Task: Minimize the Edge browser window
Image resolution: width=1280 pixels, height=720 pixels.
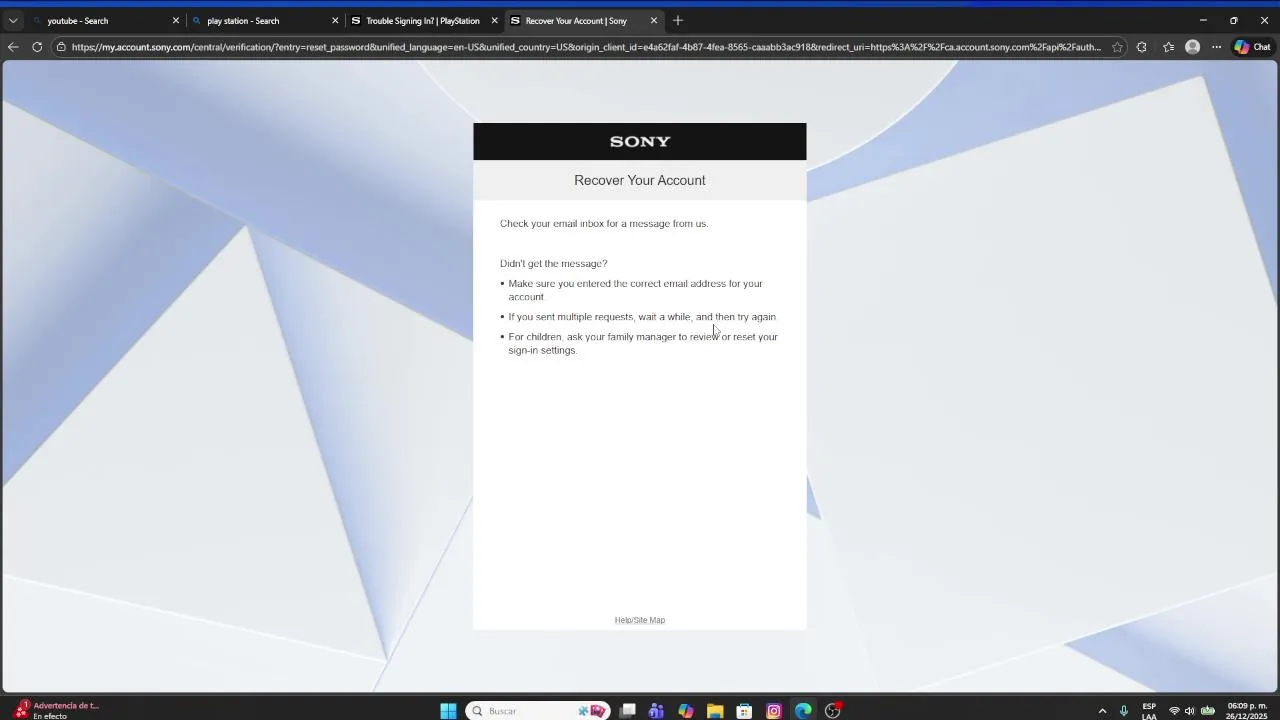Action: pos(1203,20)
